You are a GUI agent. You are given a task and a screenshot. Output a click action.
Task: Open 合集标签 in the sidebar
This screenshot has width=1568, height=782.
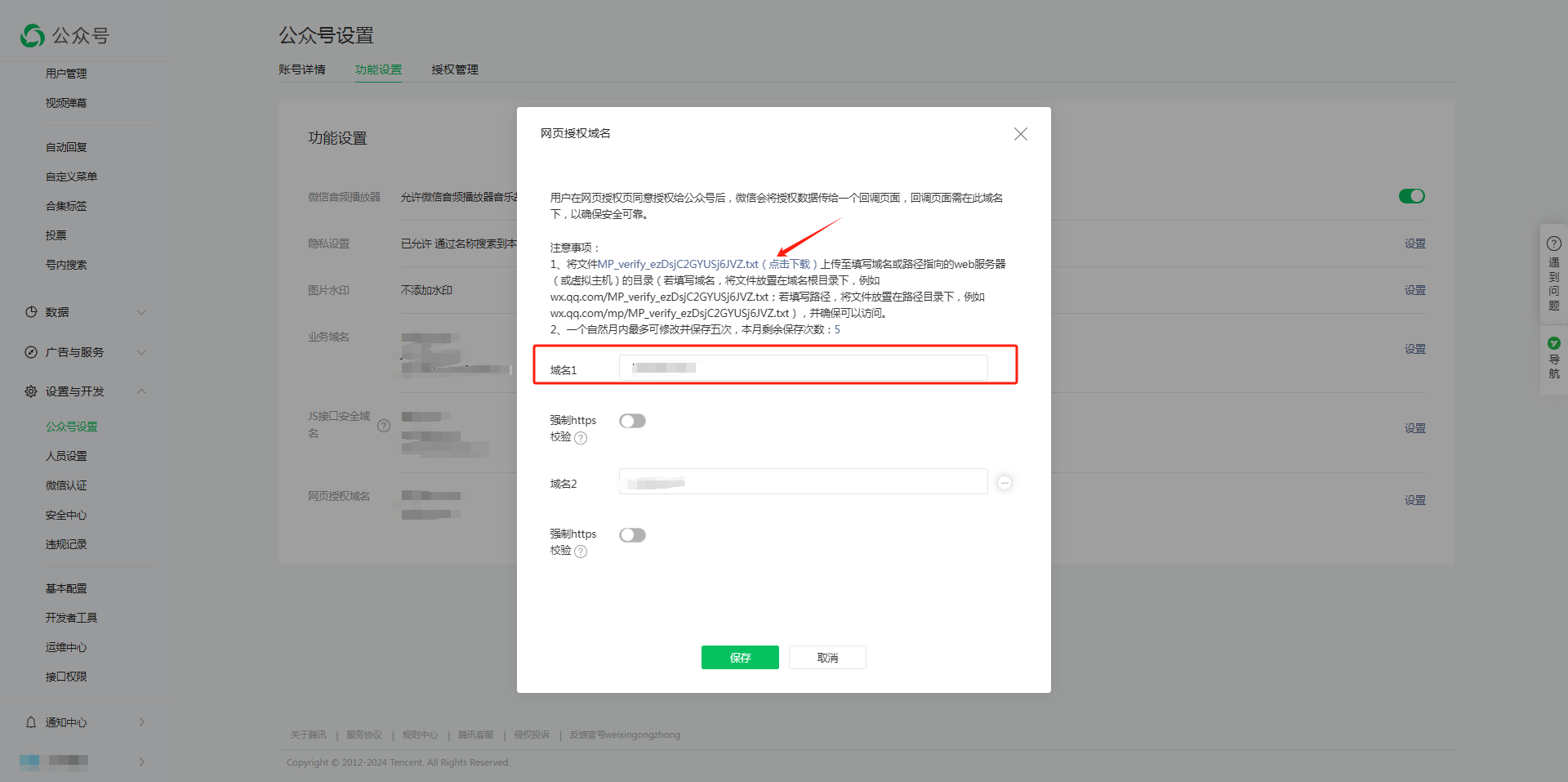[66, 206]
